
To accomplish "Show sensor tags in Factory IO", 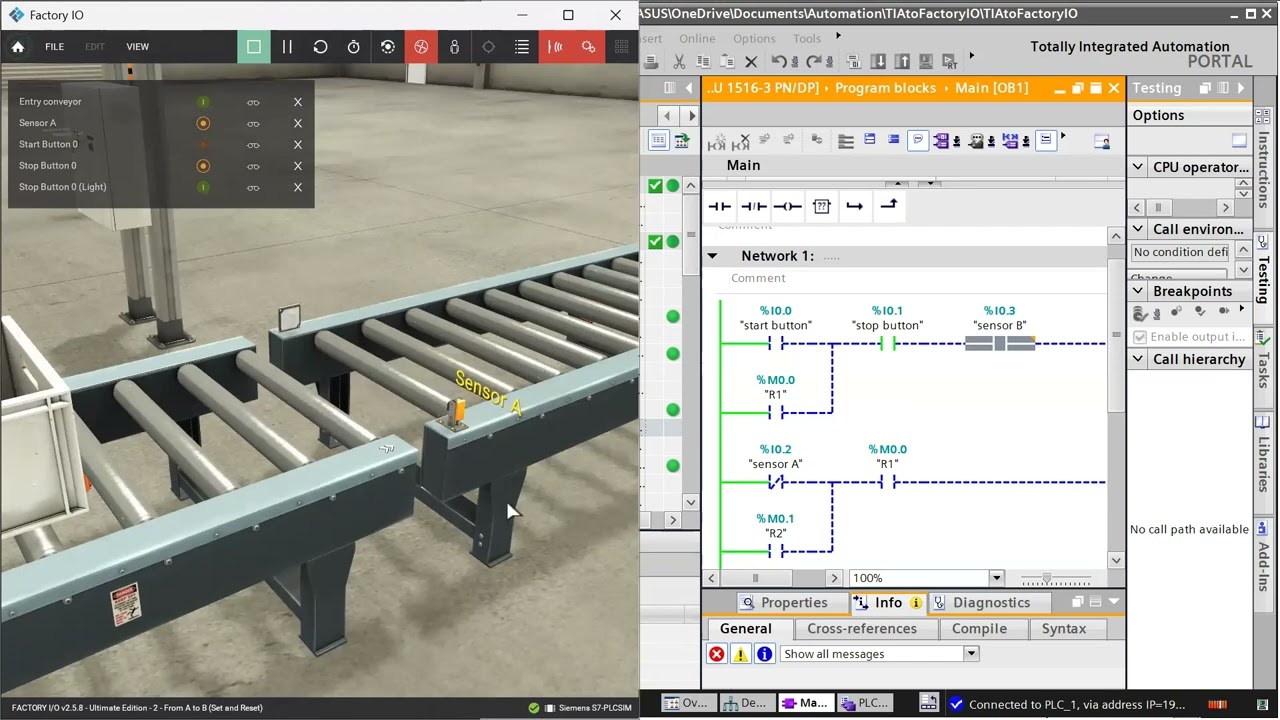I will 555,47.
